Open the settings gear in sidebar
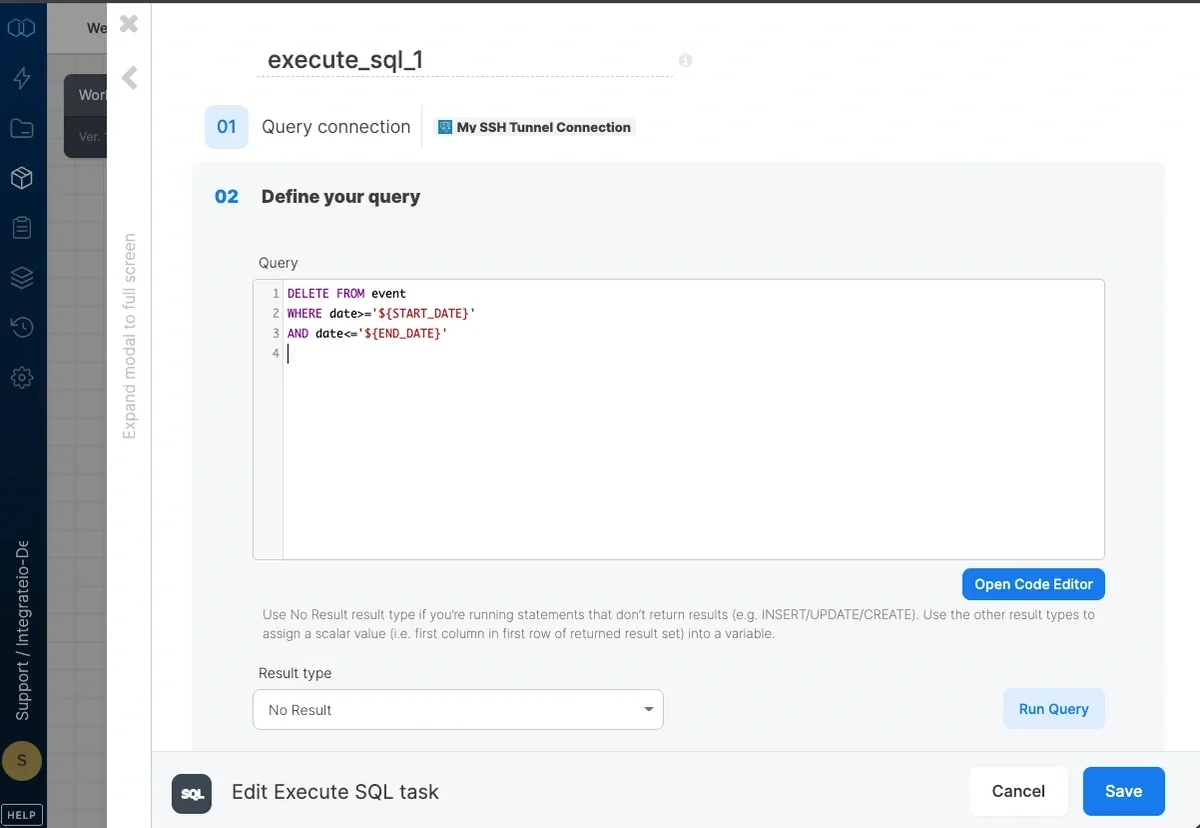1200x828 pixels. [x=22, y=377]
